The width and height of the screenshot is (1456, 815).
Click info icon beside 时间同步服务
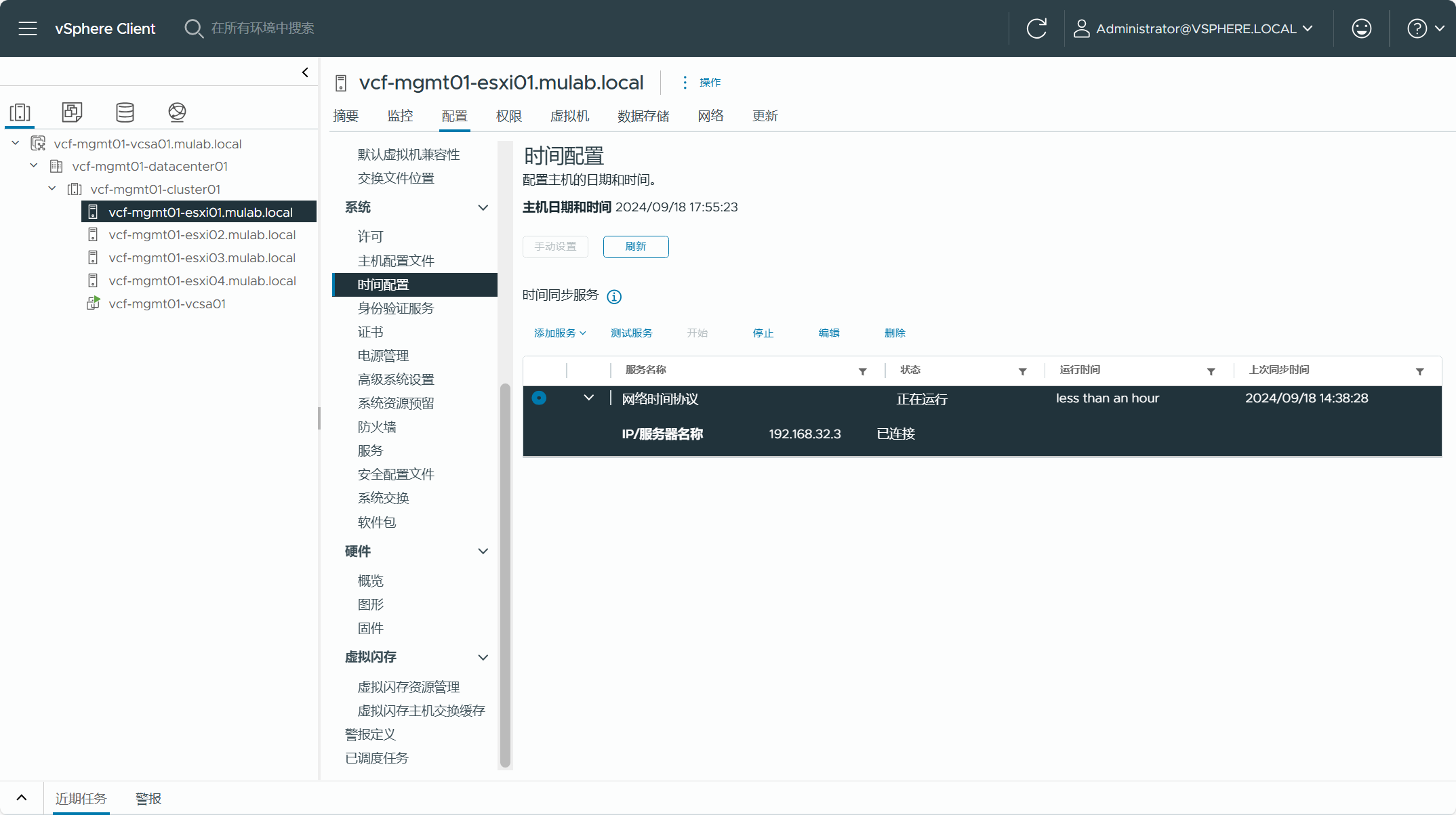614,297
